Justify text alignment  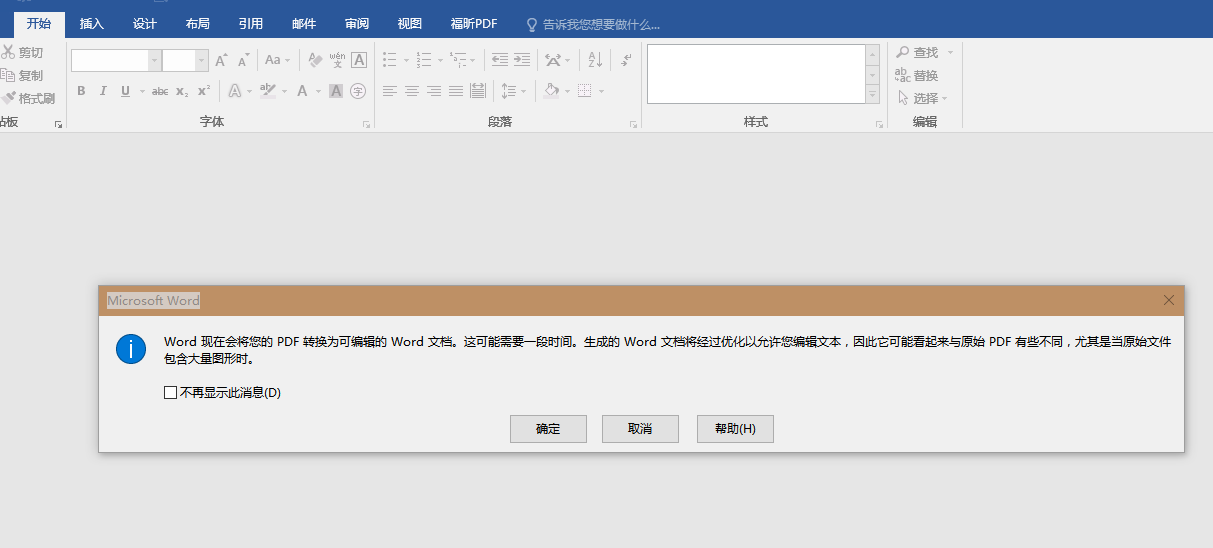(456, 91)
